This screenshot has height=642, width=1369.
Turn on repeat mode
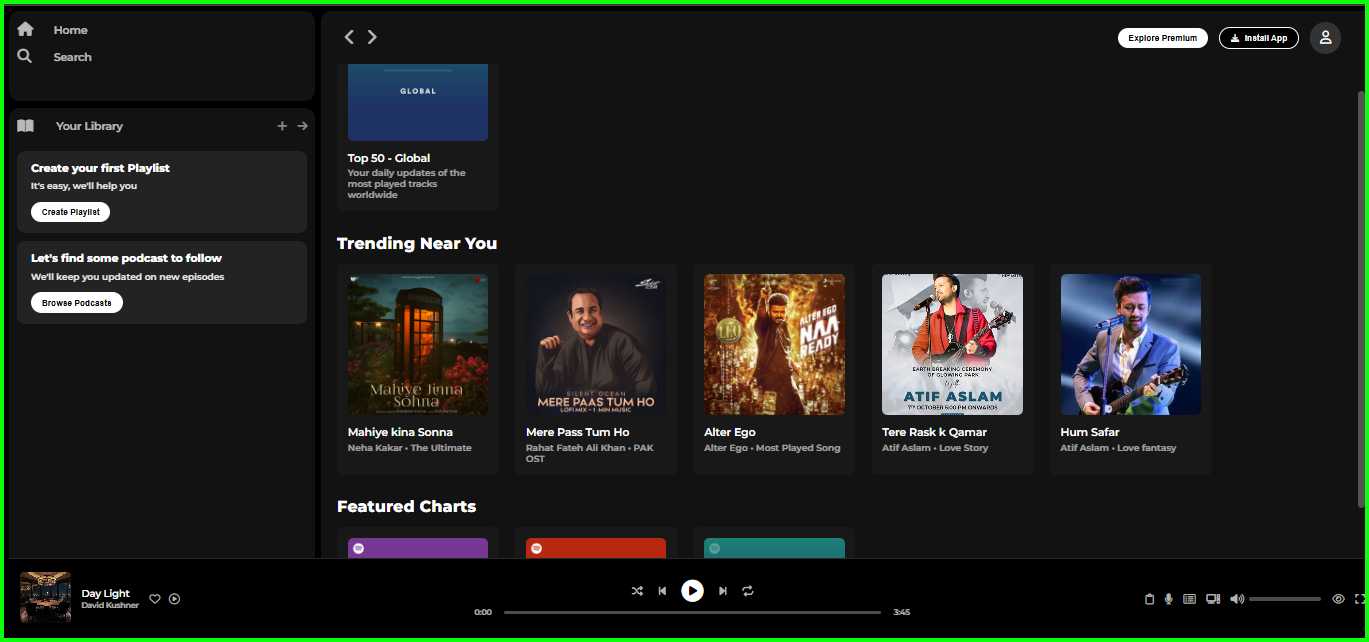coord(747,591)
